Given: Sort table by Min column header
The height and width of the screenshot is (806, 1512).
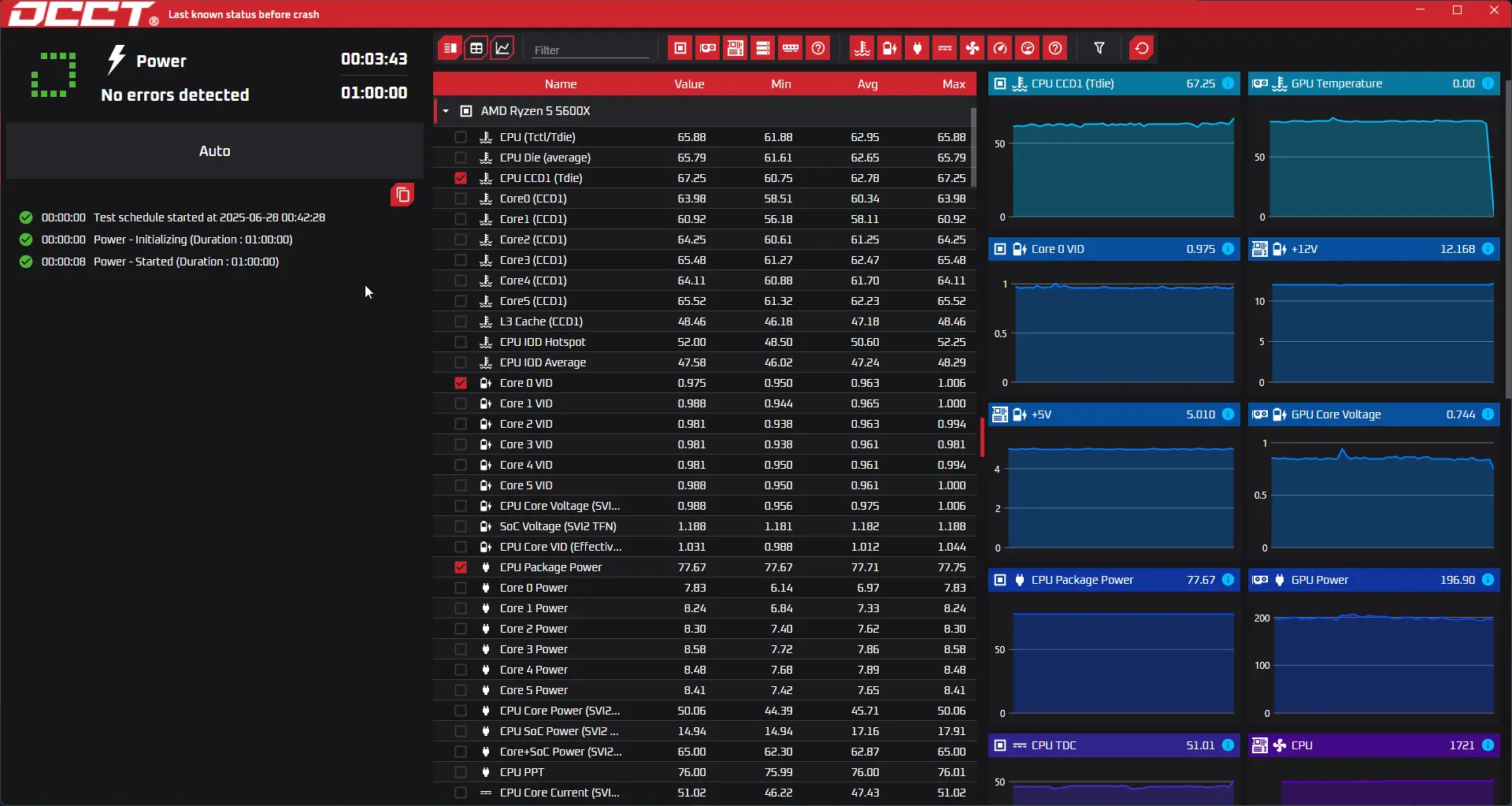Looking at the screenshot, I should point(781,84).
